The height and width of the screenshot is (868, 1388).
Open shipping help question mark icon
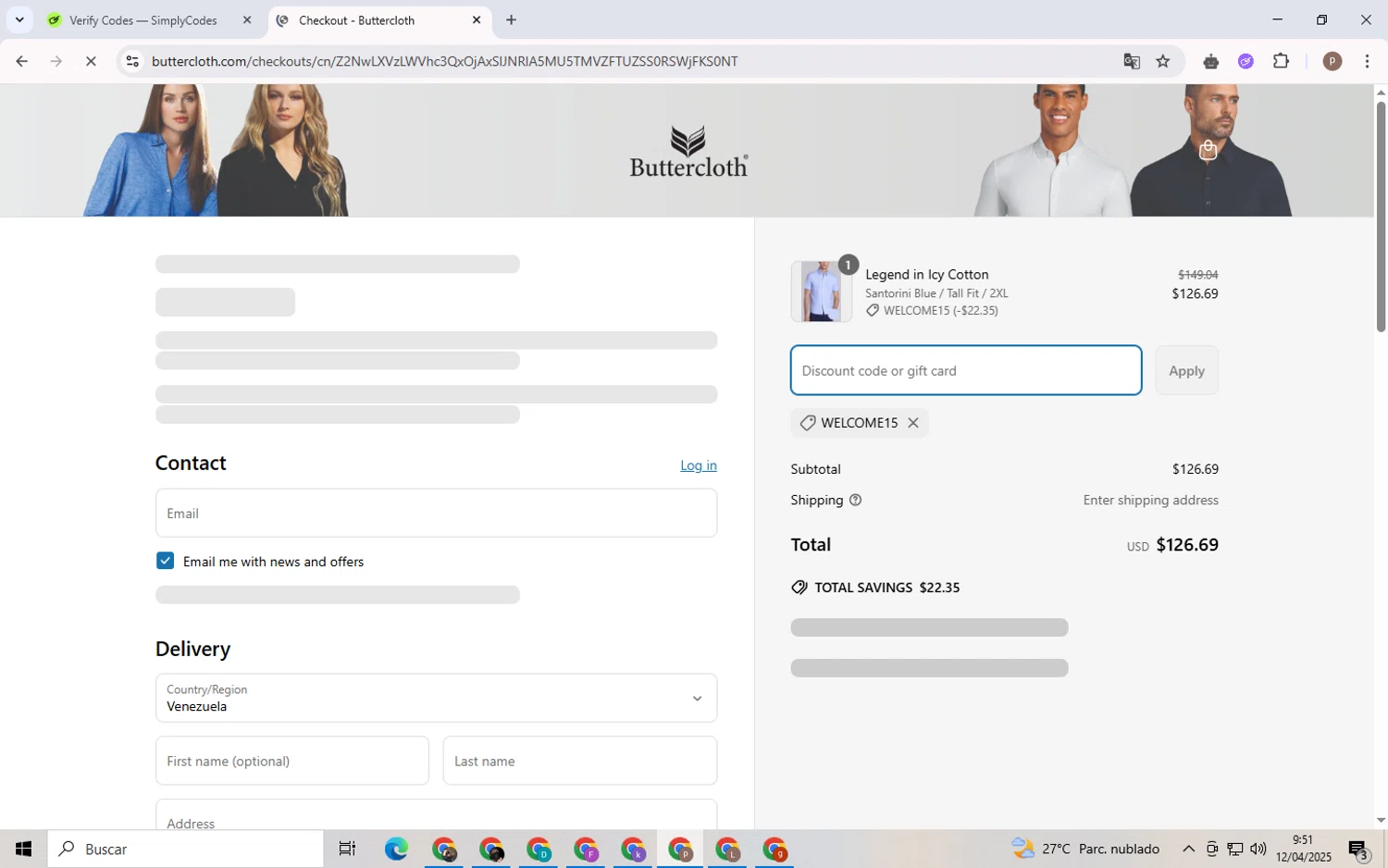[x=855, y=500]
